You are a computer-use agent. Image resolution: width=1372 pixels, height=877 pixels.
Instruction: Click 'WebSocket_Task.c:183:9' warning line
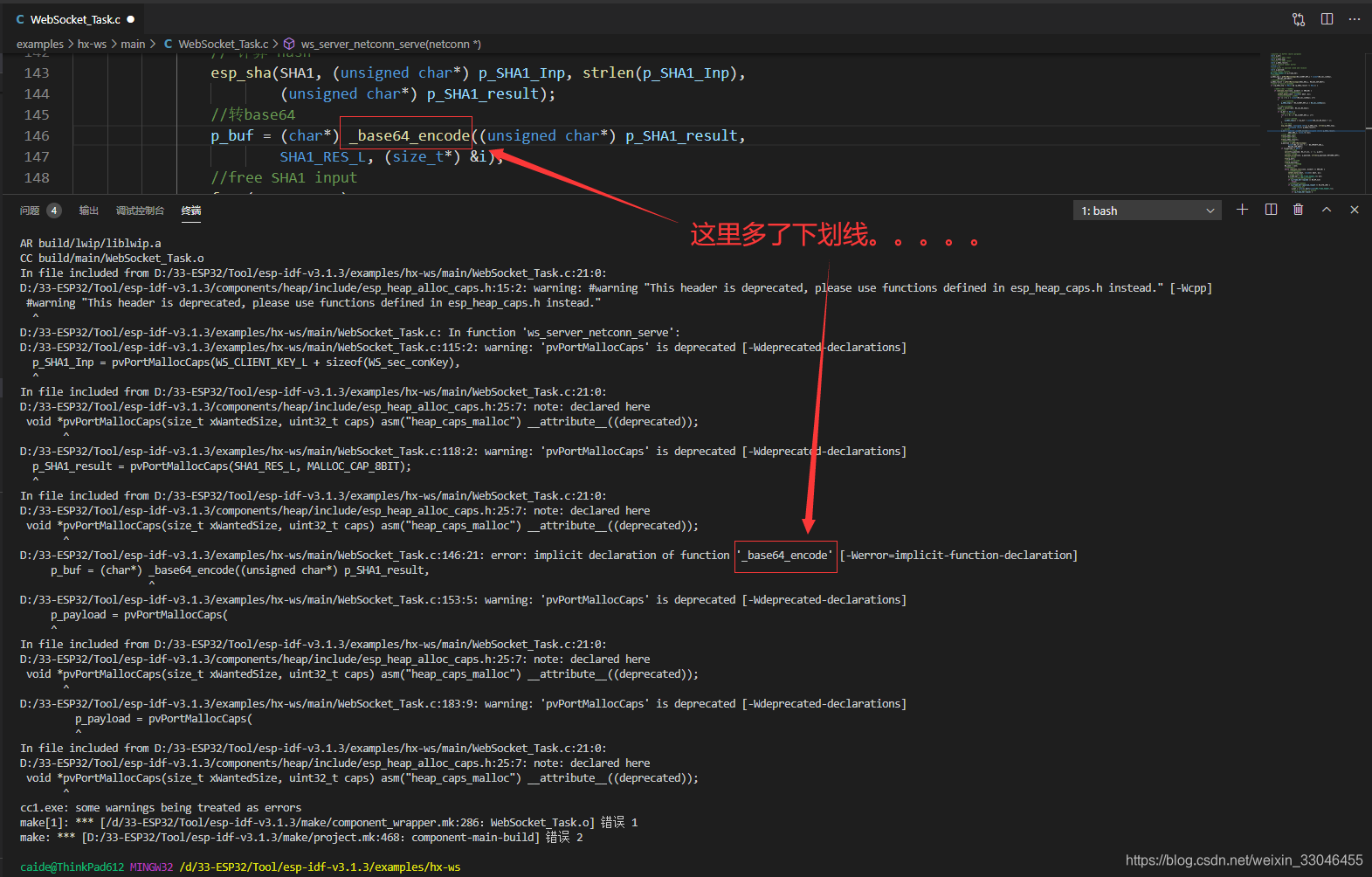click(x=464, y=704)
